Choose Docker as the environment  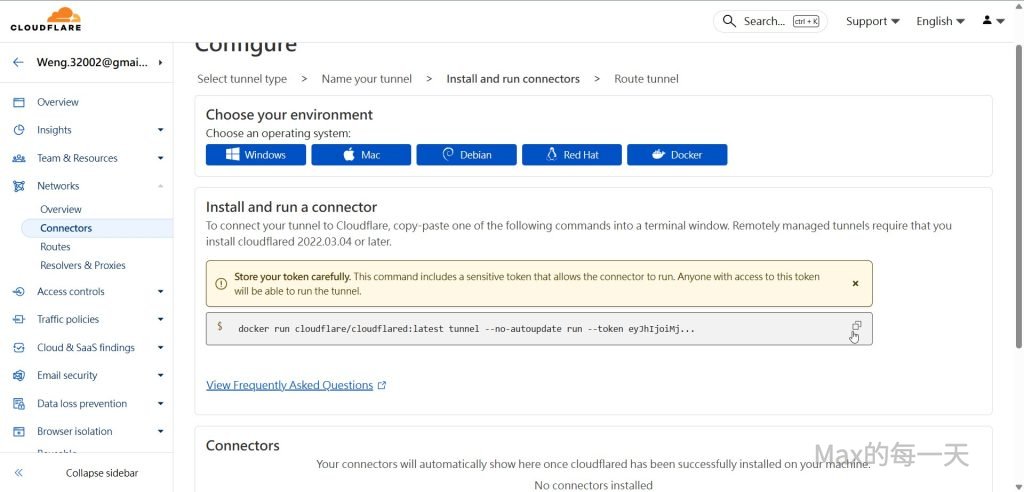[x=677, y=155]
